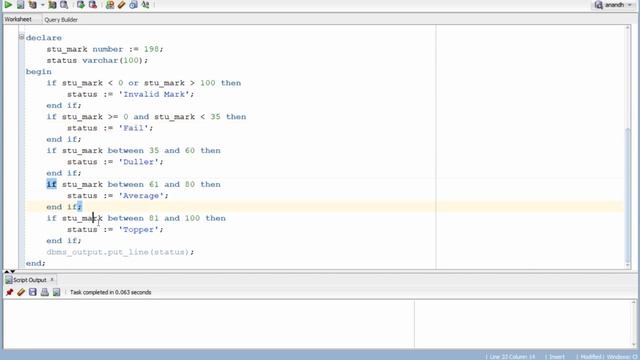Click the 'stu_mark < 0 or stu_mark > 100' condition
The height and width of the screenshot is (360, 640).
click(138, 83)
